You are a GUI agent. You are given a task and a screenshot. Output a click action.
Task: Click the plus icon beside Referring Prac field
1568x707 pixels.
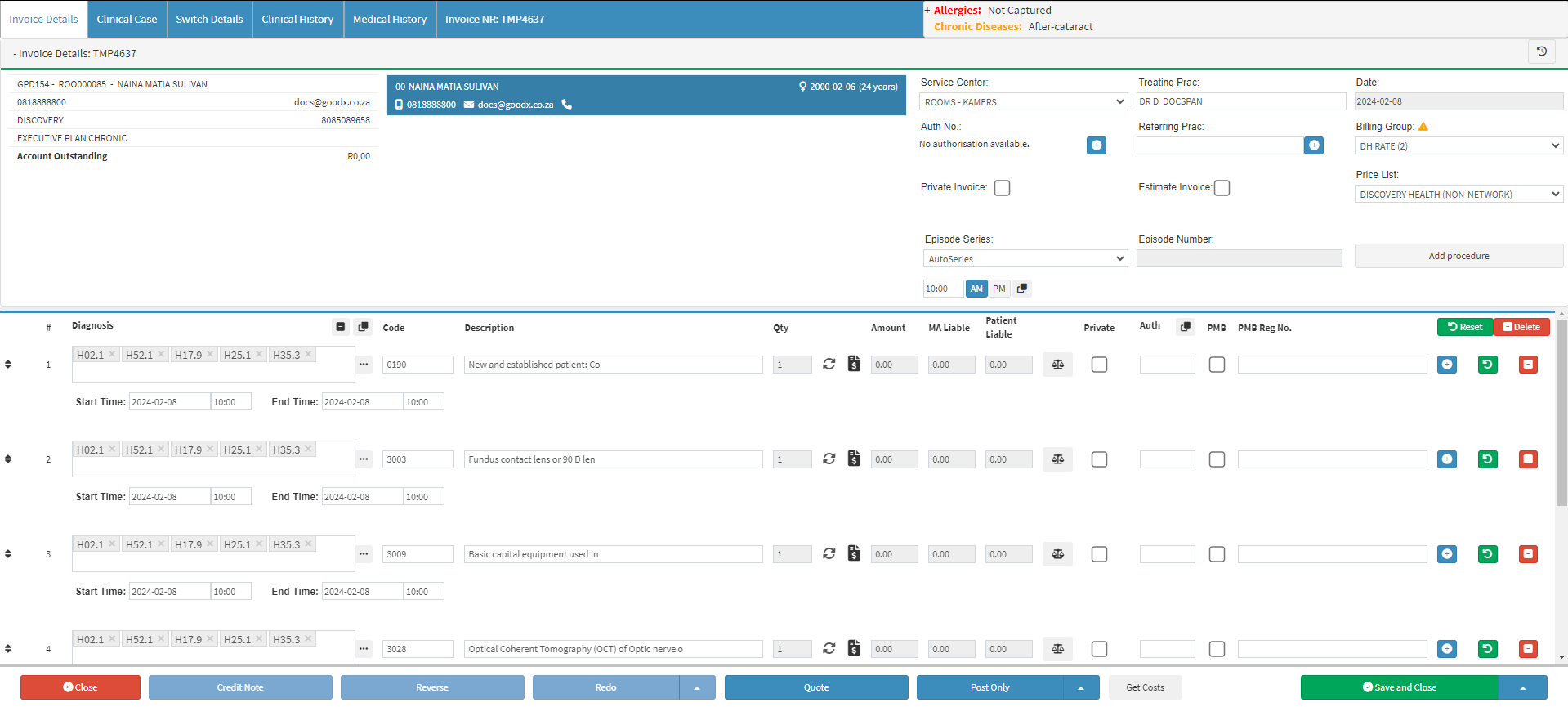point(1313,145)
